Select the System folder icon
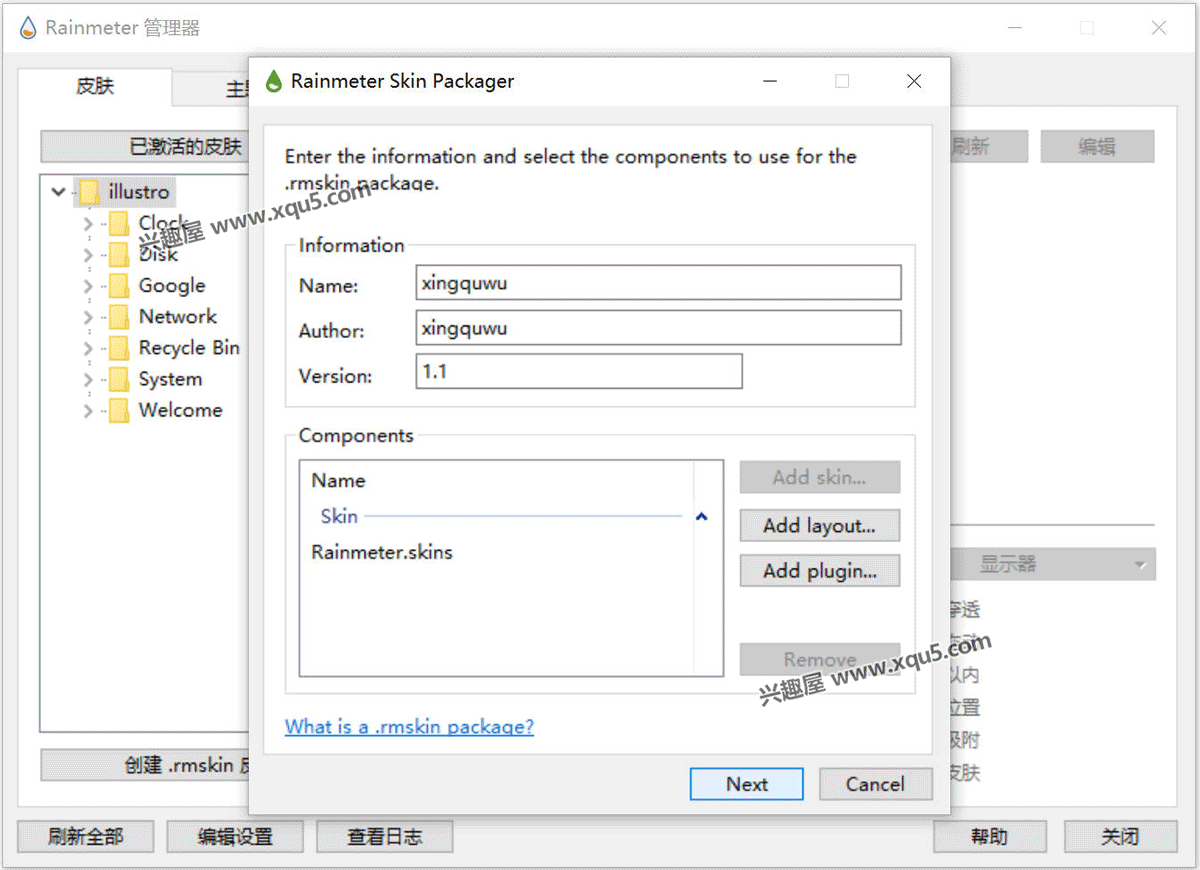The width and height of the screenshot is (1200, 870). [x=119, y=379]
